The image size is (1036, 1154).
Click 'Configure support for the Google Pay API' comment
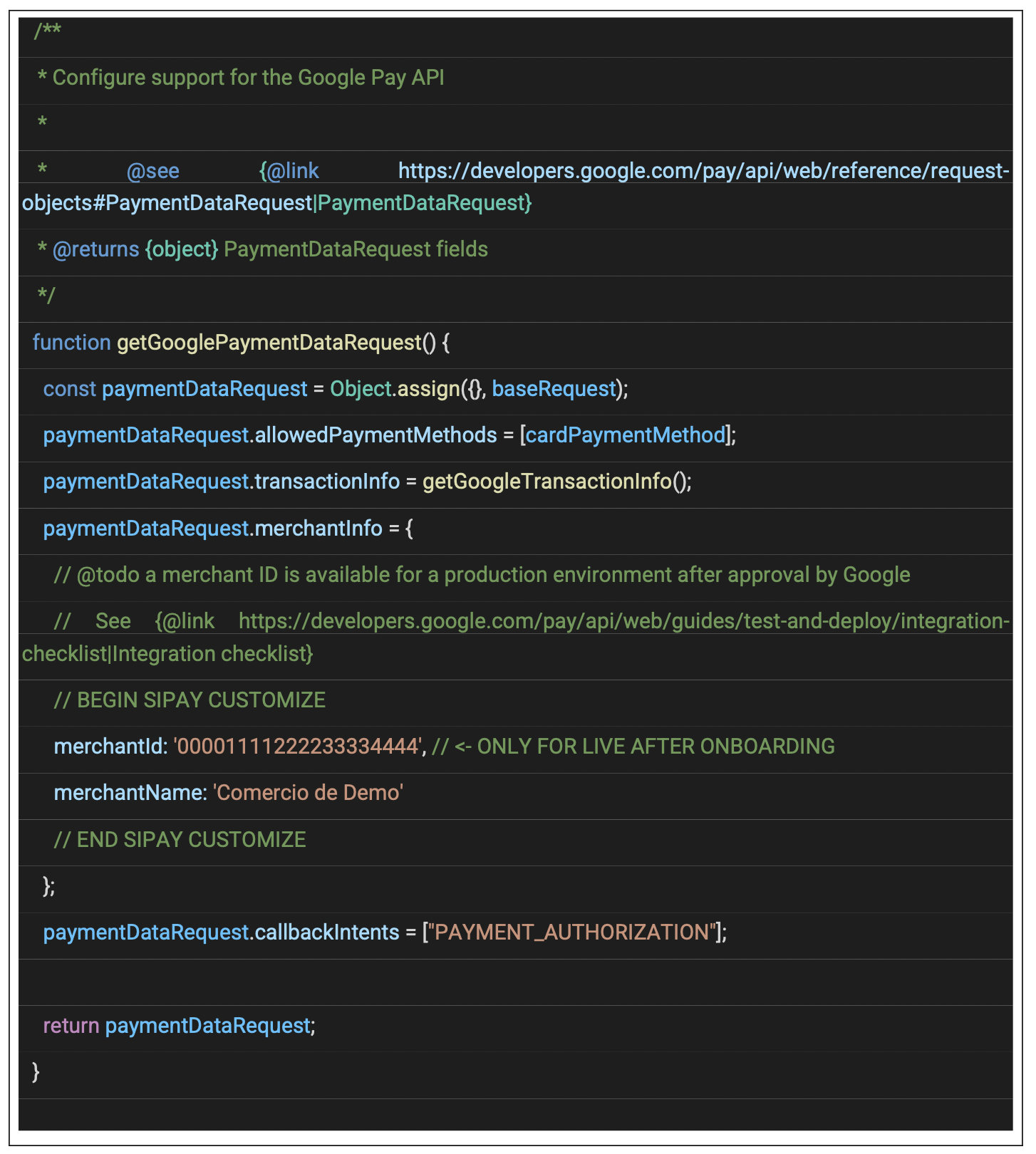(248, 78)
